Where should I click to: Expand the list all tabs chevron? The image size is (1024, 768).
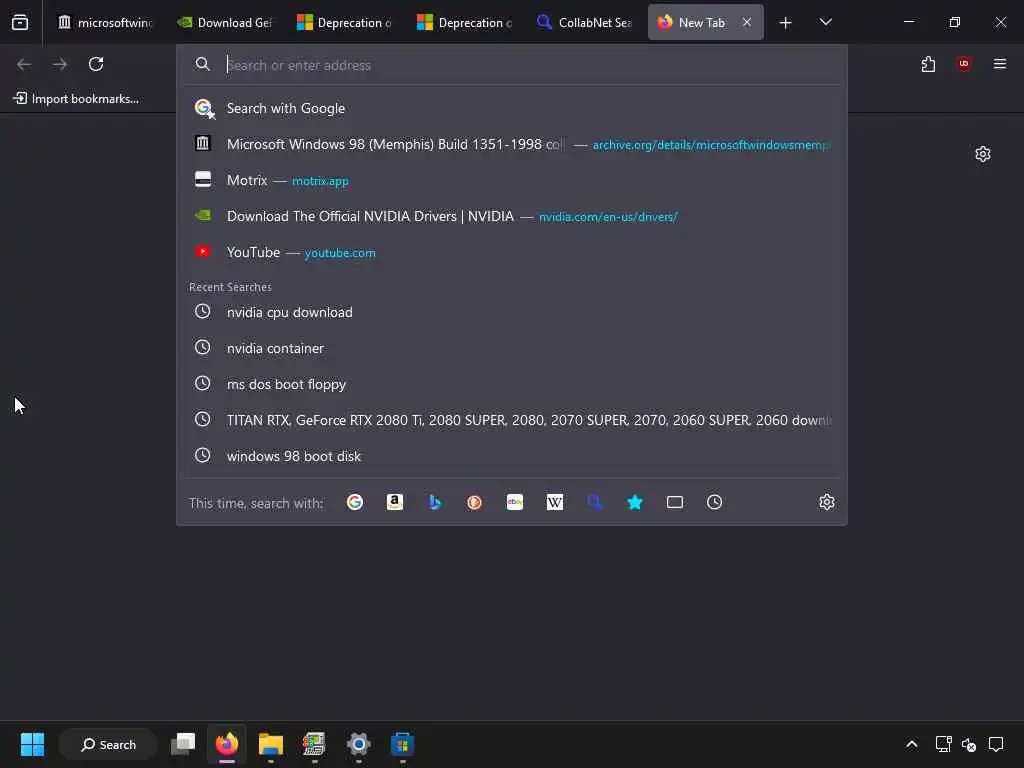(x=825, y=22)
